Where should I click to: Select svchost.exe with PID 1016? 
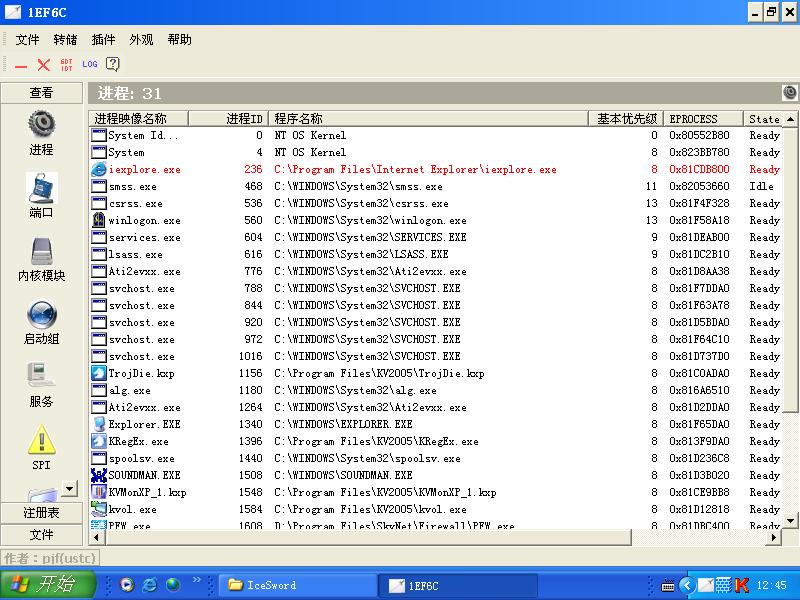click(x=436, y=356)
